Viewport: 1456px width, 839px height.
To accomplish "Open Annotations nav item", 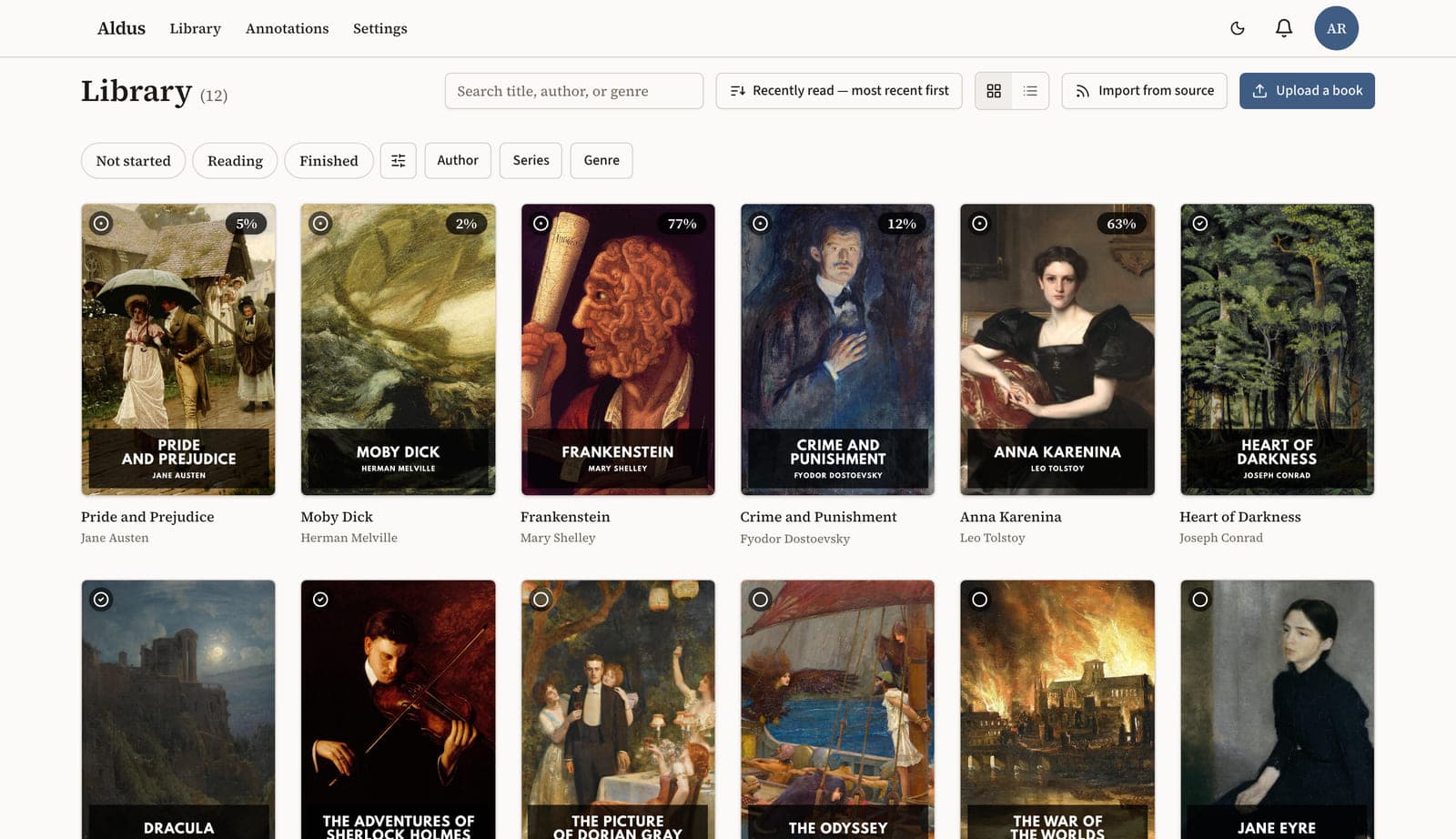I will (x=287, y=28).
